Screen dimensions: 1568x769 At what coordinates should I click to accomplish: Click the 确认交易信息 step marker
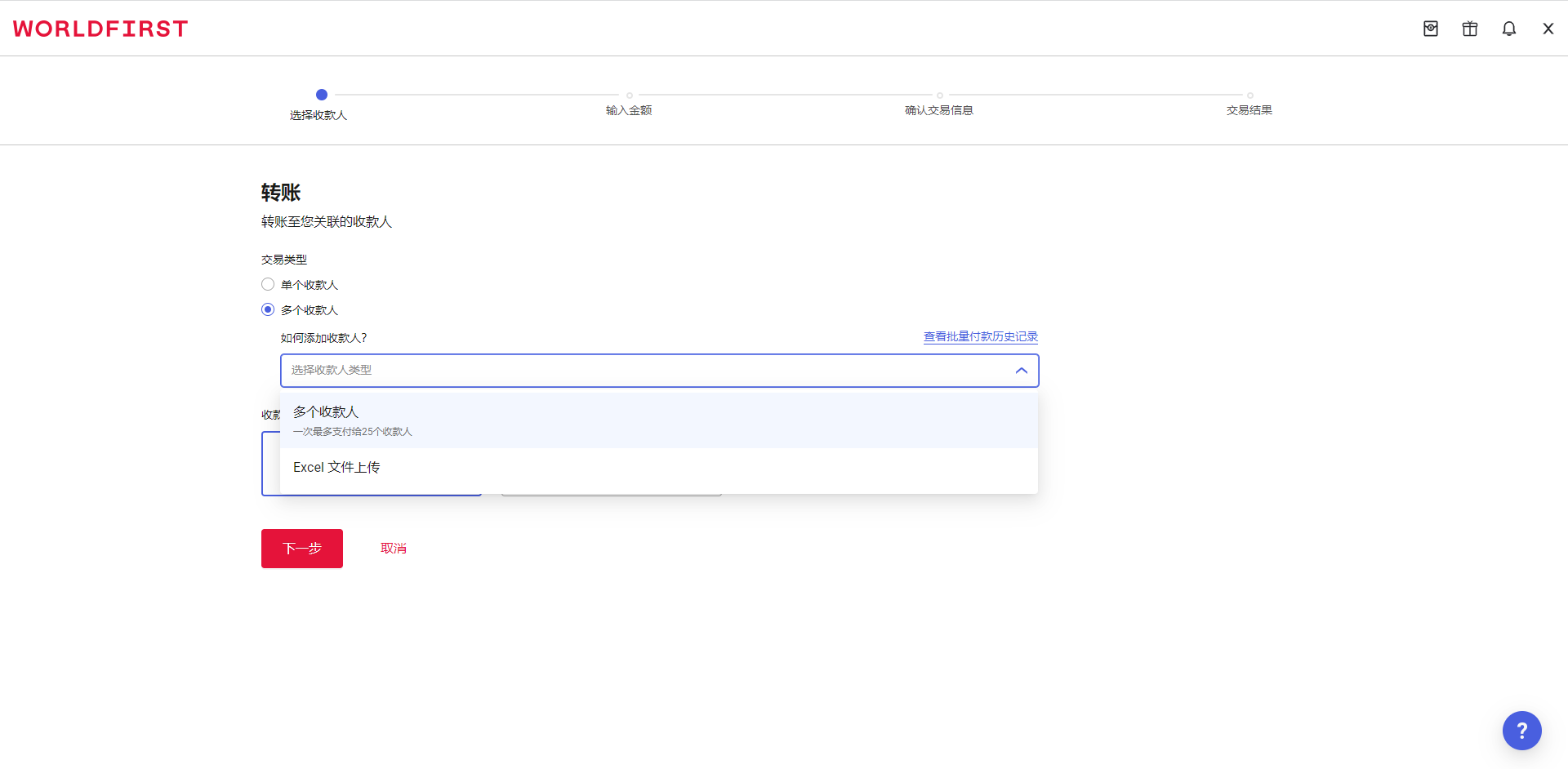(939, 96)
